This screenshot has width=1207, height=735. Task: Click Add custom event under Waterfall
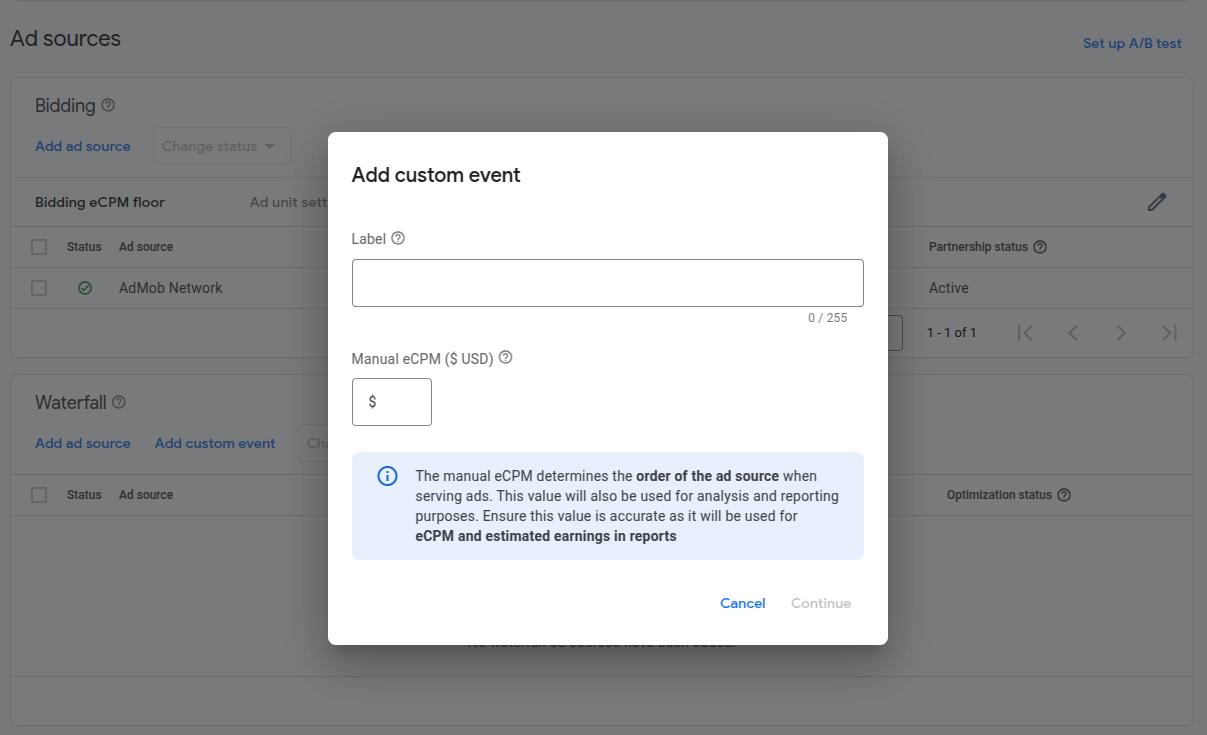[214, 443]
